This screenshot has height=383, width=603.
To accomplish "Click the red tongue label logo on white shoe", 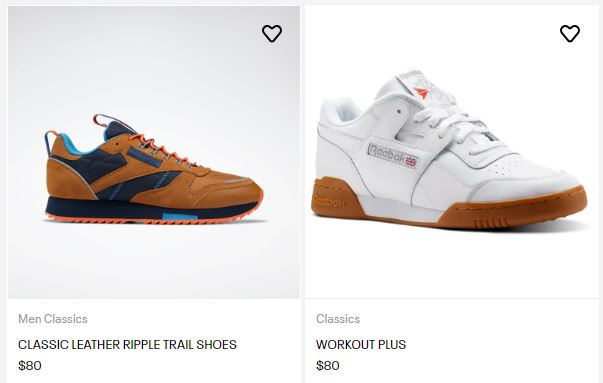I will coord(421,92).
